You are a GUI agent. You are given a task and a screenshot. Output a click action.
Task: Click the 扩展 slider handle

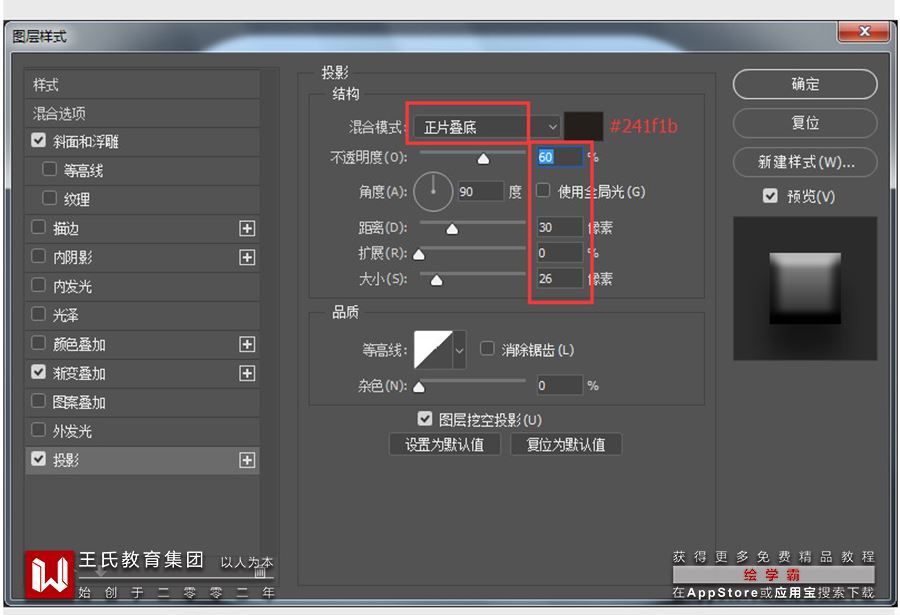tap(419, 254)
